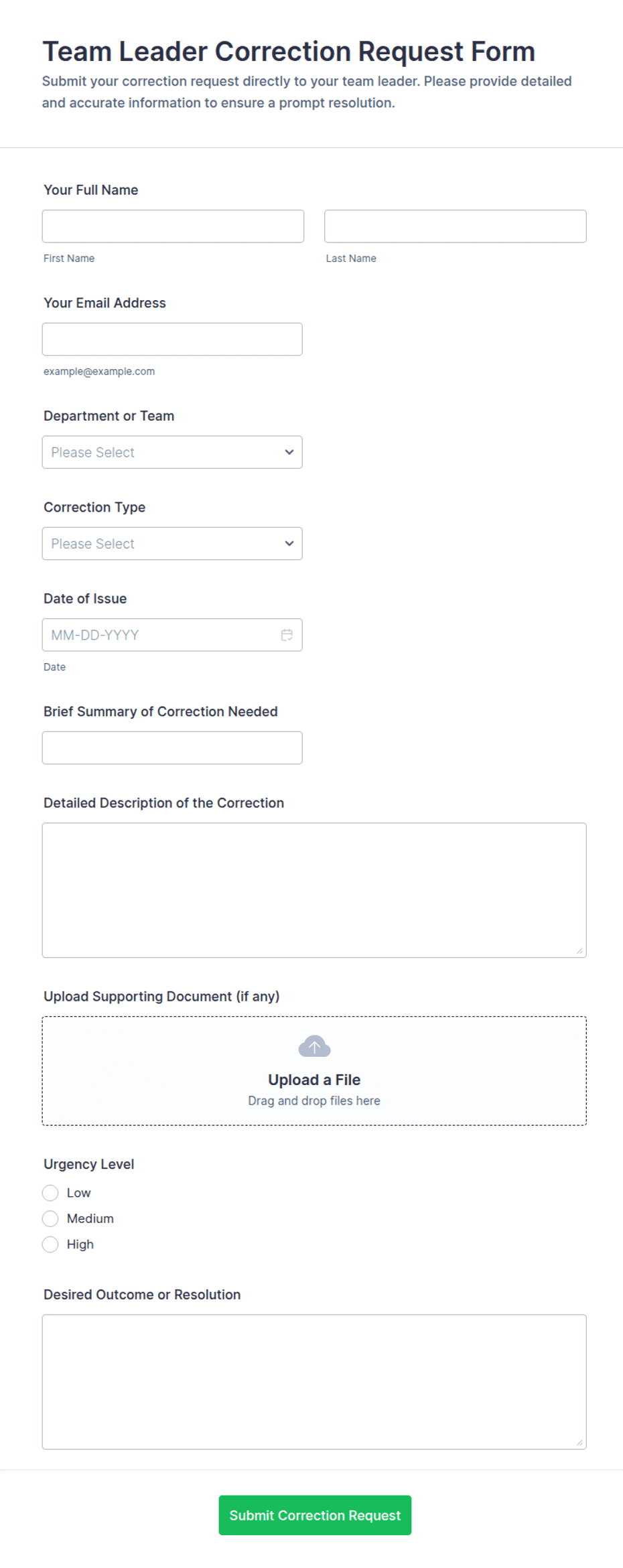Image resolution: width=623 pixels, height=1568 pixels.
Task: Click the resize grip of Desired Outcome textarea
Action: point(579,1442)
